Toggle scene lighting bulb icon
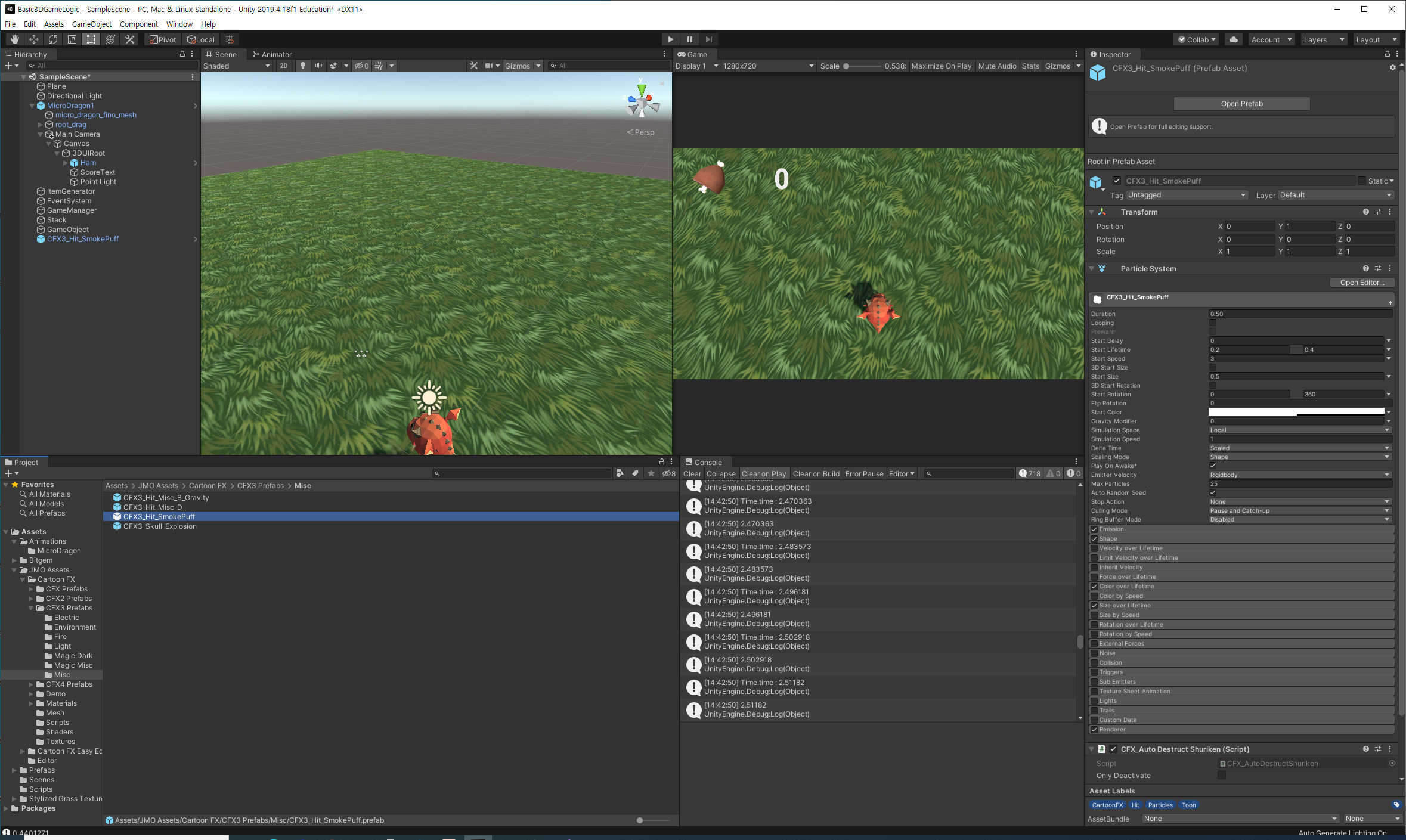The image size is (1406, 840). (303, 66)
